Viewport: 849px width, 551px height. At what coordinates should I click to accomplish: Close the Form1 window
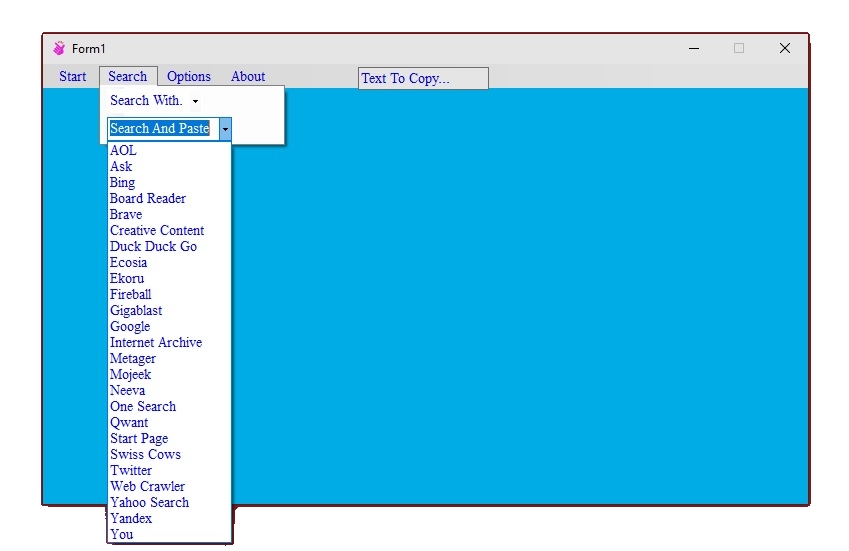pos(785,49)
